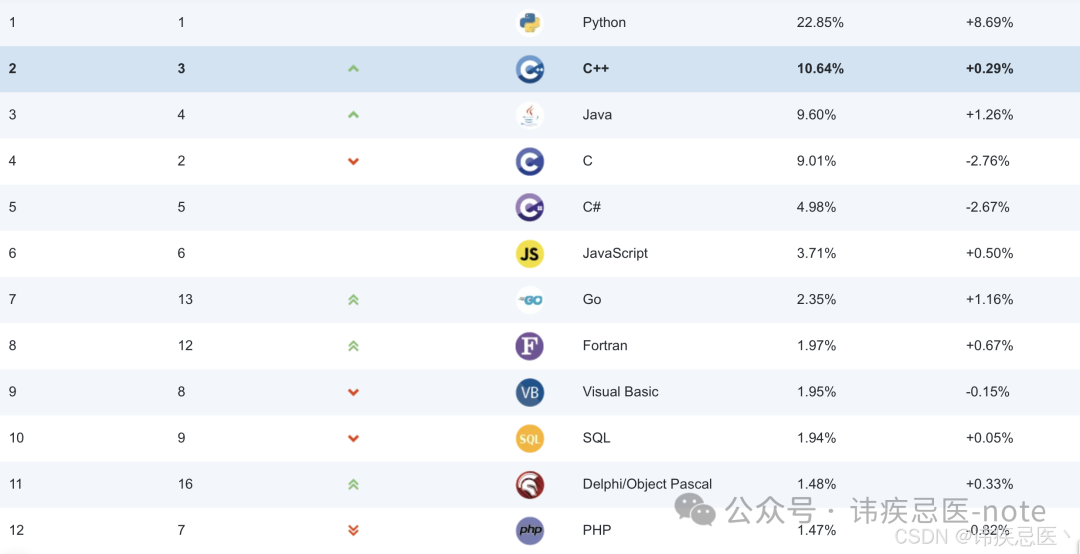The image size is (1080, 554).
Task: Click the -2.76% change value
Action: (988, 161)
